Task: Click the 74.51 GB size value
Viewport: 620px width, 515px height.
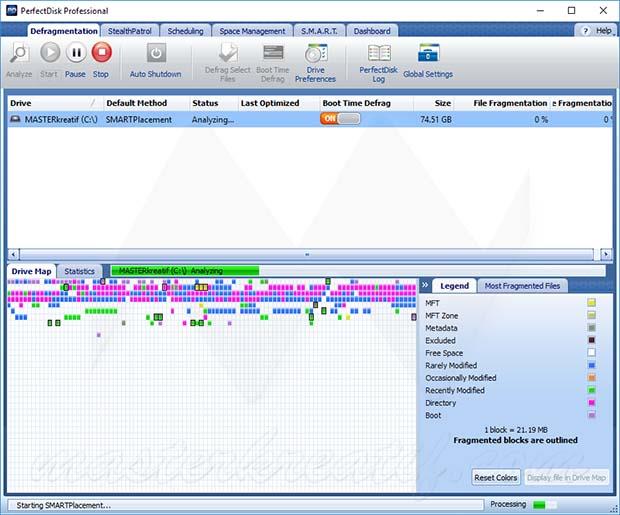Action: 436,119
